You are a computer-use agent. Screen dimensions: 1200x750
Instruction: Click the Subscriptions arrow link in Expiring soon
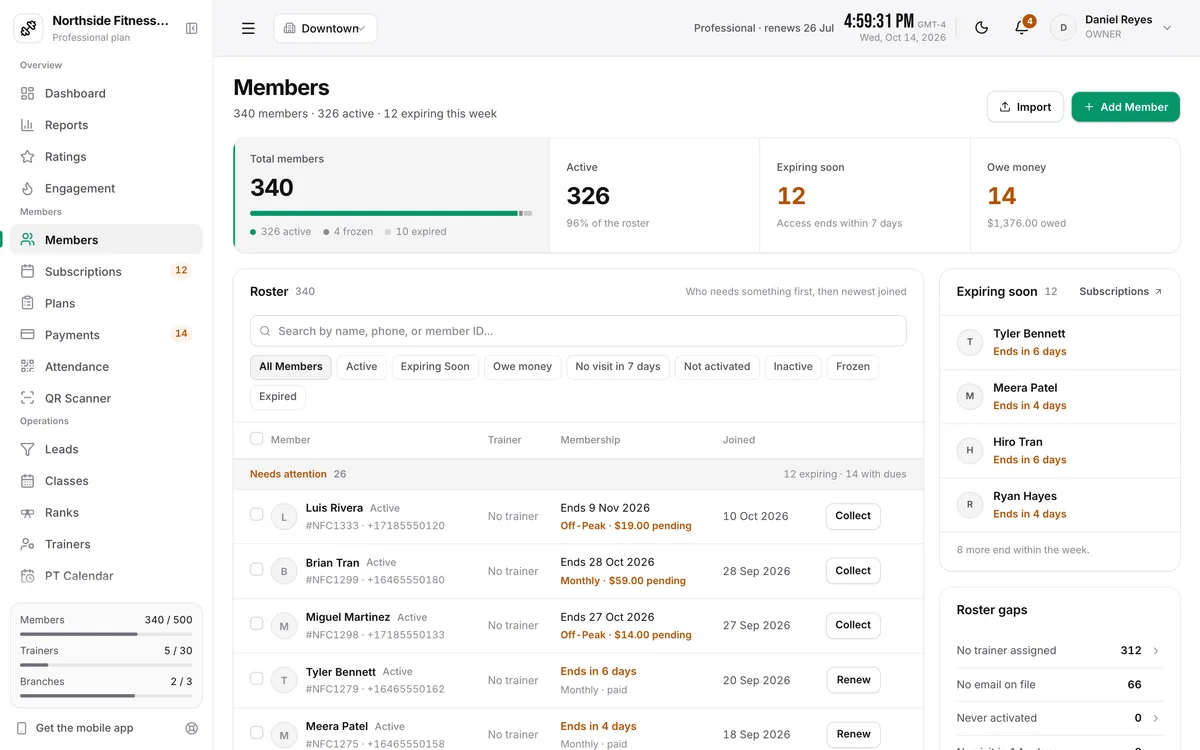point(1120,292)
